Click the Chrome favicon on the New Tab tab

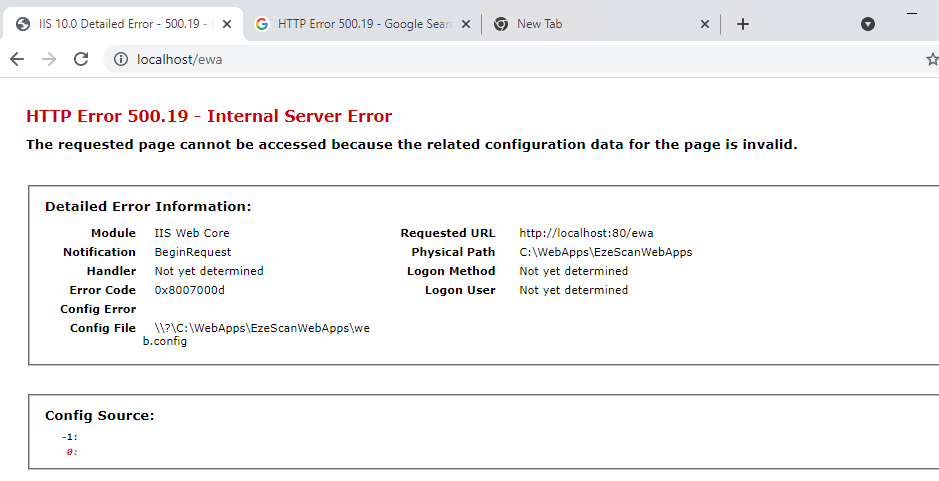pyautogui.click(x=500, y=24)
